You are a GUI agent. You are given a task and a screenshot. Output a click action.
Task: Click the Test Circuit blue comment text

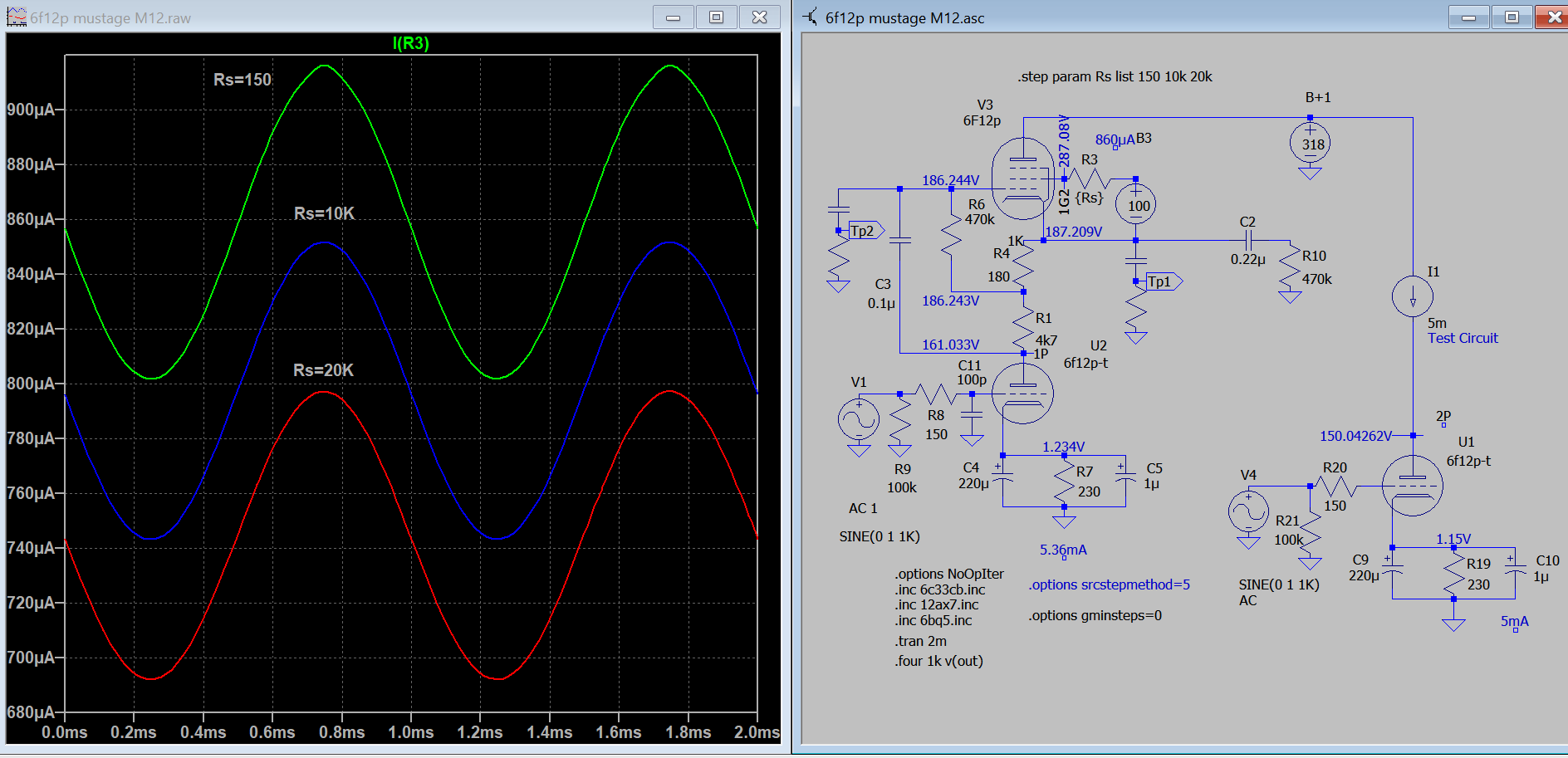[x=1463, y=338]
